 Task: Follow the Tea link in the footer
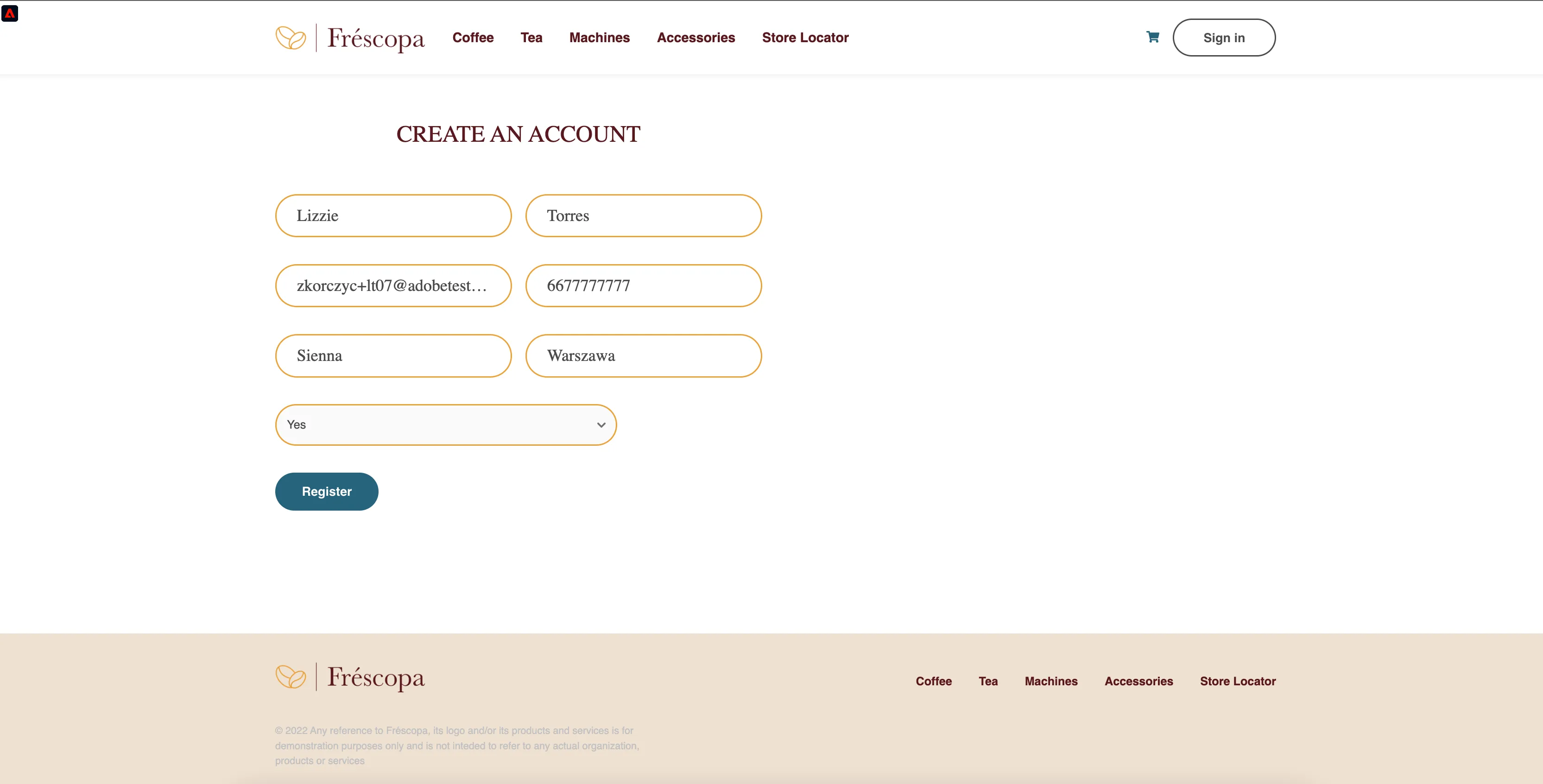tap(988, 681)
